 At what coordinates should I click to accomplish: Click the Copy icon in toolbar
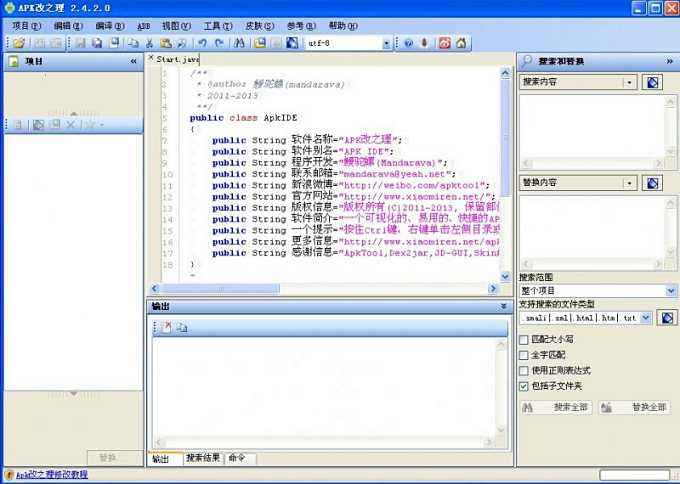(x=133, y=43)
